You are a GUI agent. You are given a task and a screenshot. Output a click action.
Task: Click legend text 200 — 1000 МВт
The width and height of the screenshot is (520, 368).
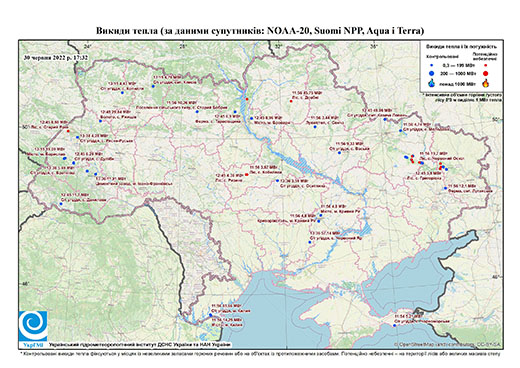tap(458, 73)
